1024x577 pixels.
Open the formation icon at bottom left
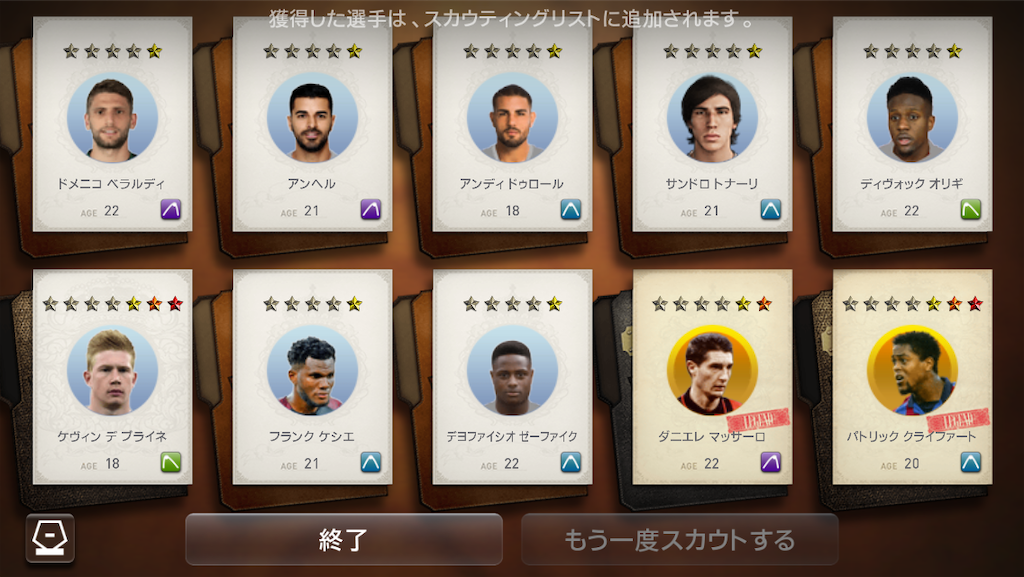tap(50, 538)
